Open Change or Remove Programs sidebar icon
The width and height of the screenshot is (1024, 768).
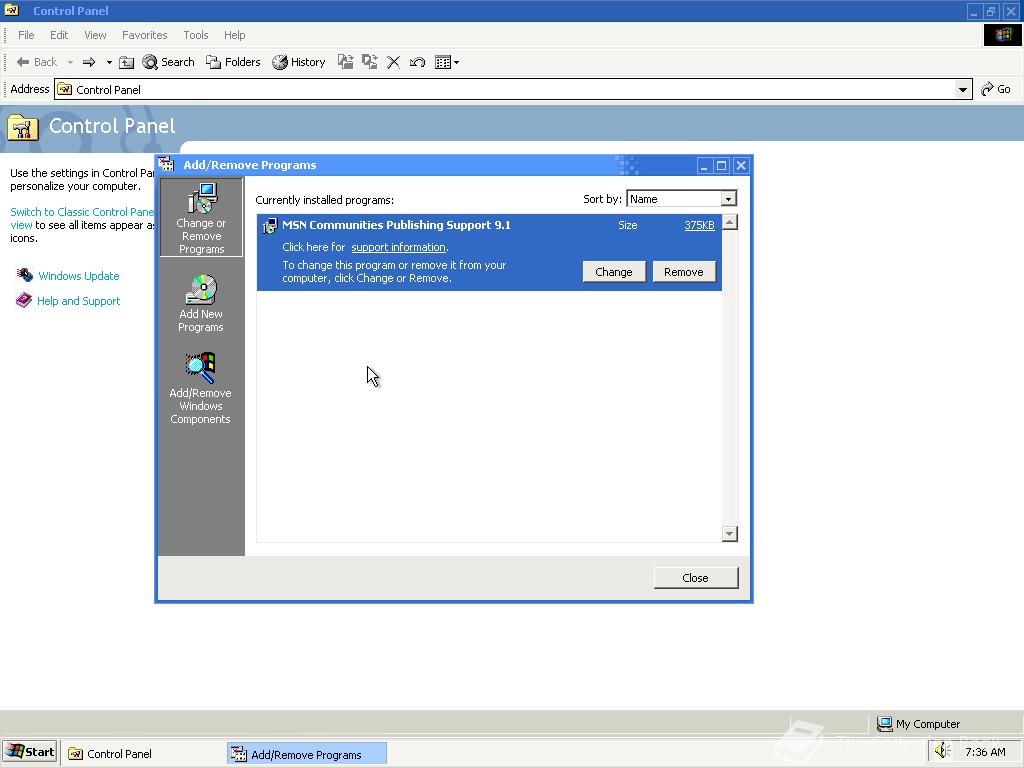coord(201,217)
